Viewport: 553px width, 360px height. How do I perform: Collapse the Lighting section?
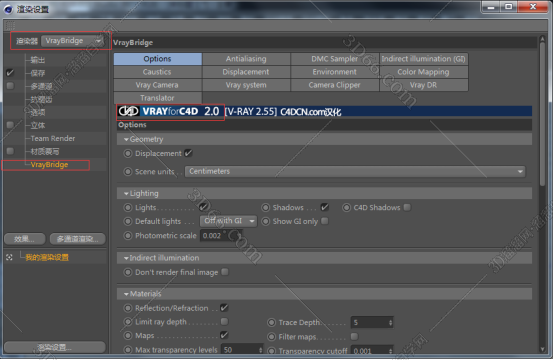(126, 194)
